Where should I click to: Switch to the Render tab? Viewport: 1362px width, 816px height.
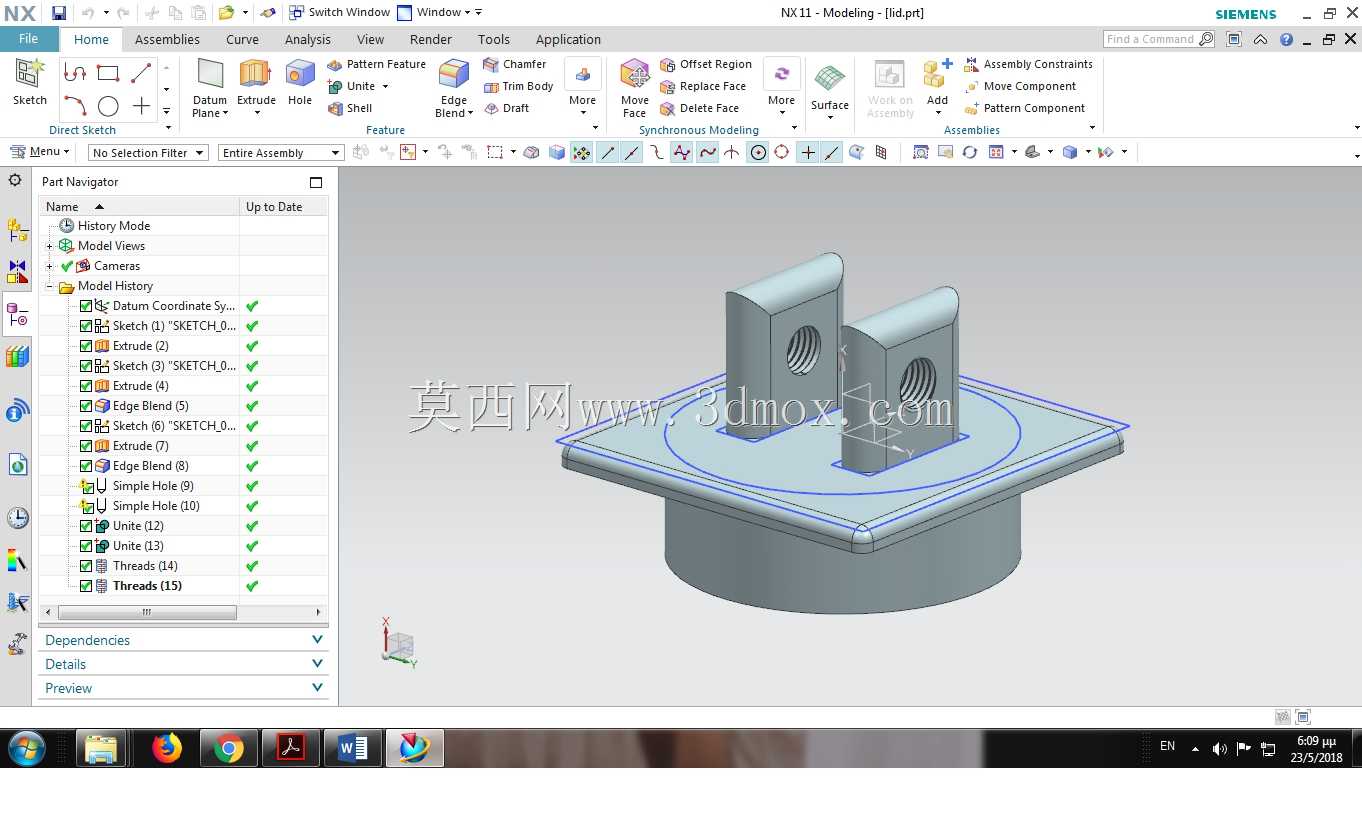(x=431, y=39)
